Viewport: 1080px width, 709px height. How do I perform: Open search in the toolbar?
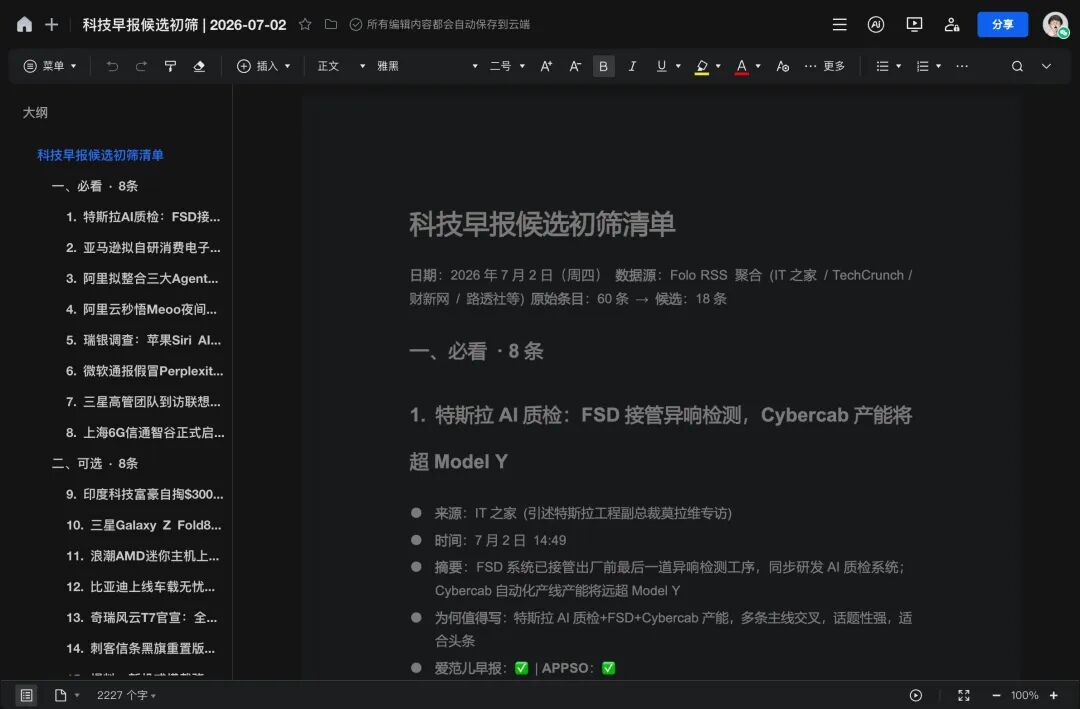click(x=1017, y=66)
